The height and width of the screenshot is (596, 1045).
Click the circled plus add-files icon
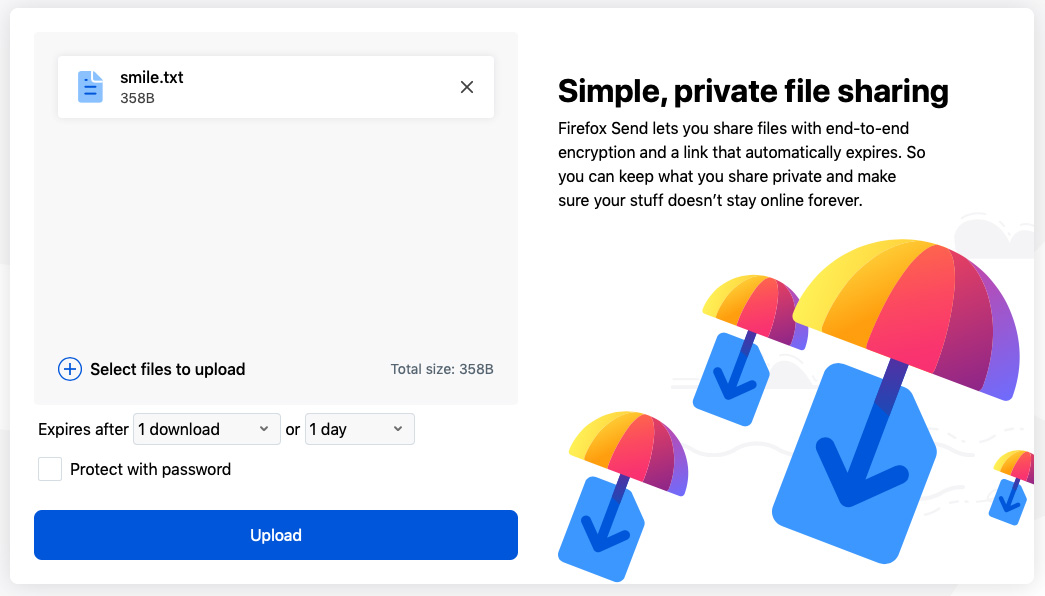coord(70,369)
